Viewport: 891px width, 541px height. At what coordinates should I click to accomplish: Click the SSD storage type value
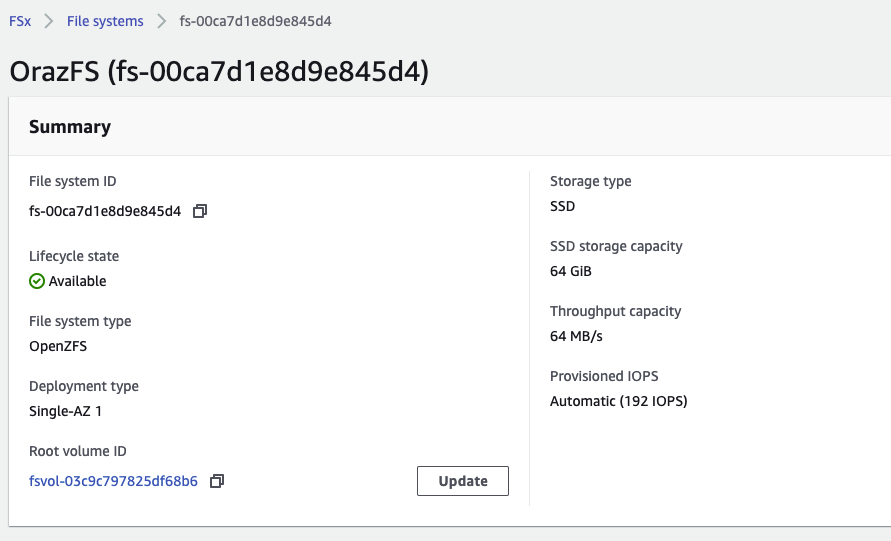(563, 206)
